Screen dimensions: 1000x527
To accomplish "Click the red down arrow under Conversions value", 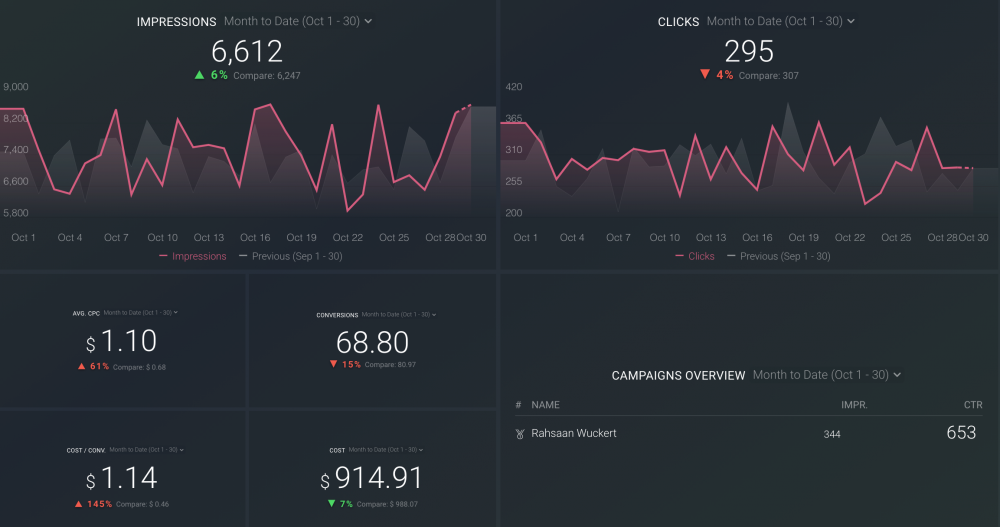I will [333, 365].
